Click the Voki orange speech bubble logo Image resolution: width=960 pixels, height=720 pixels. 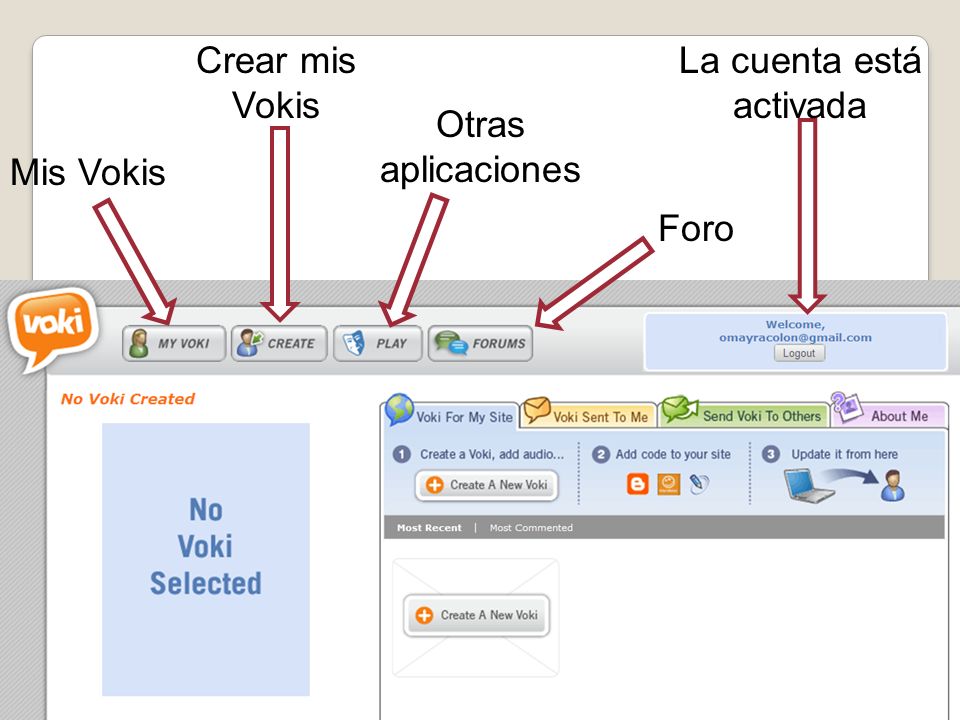coord(53,329)
